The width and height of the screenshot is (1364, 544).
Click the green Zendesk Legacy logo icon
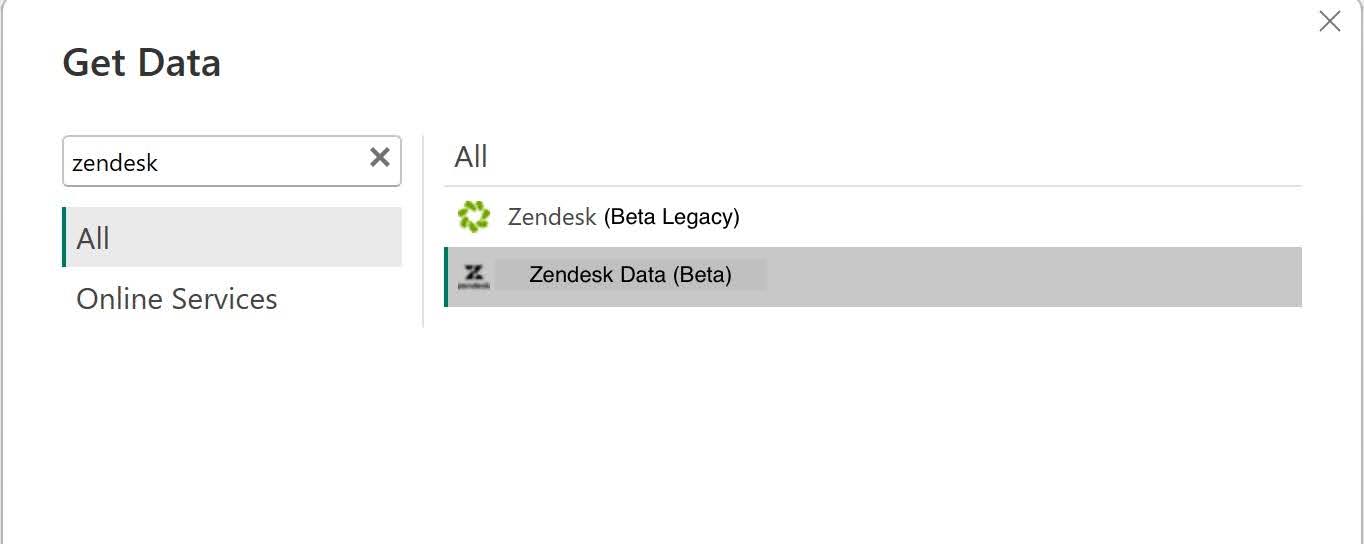pyautogui.click(x=473, y=216)
